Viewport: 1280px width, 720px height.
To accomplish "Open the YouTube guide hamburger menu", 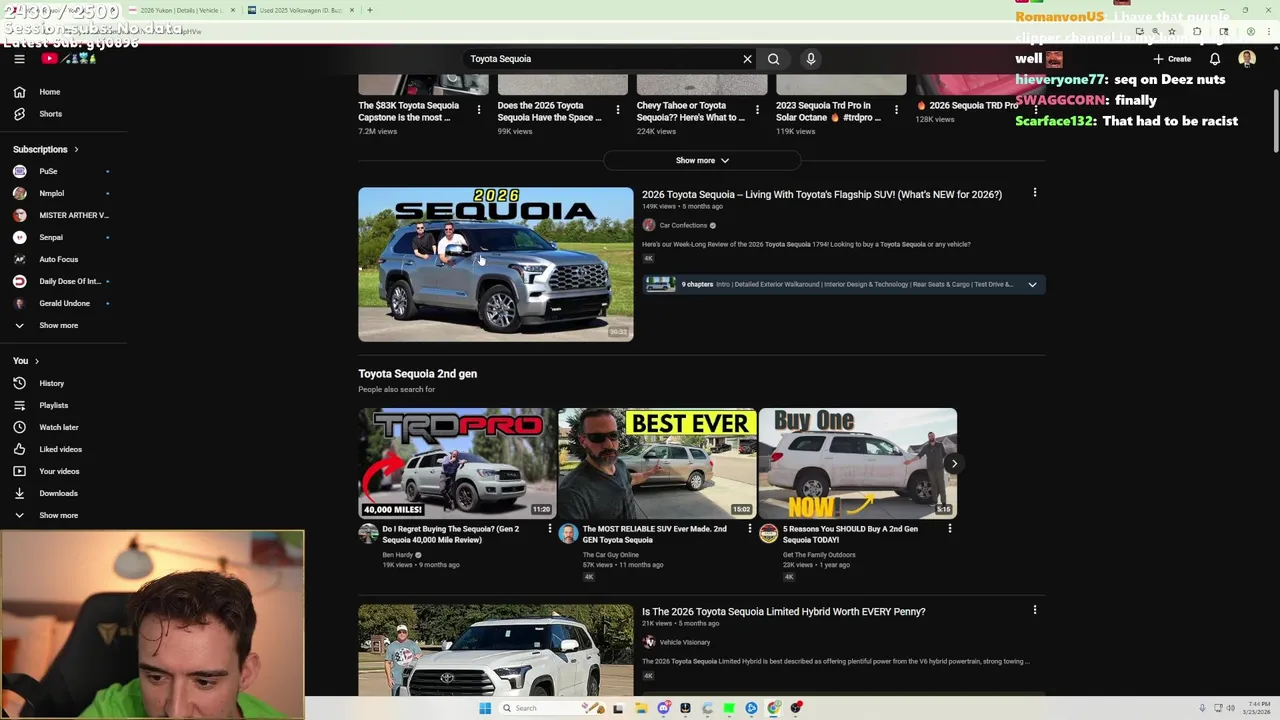I will [x=19, y=59].
